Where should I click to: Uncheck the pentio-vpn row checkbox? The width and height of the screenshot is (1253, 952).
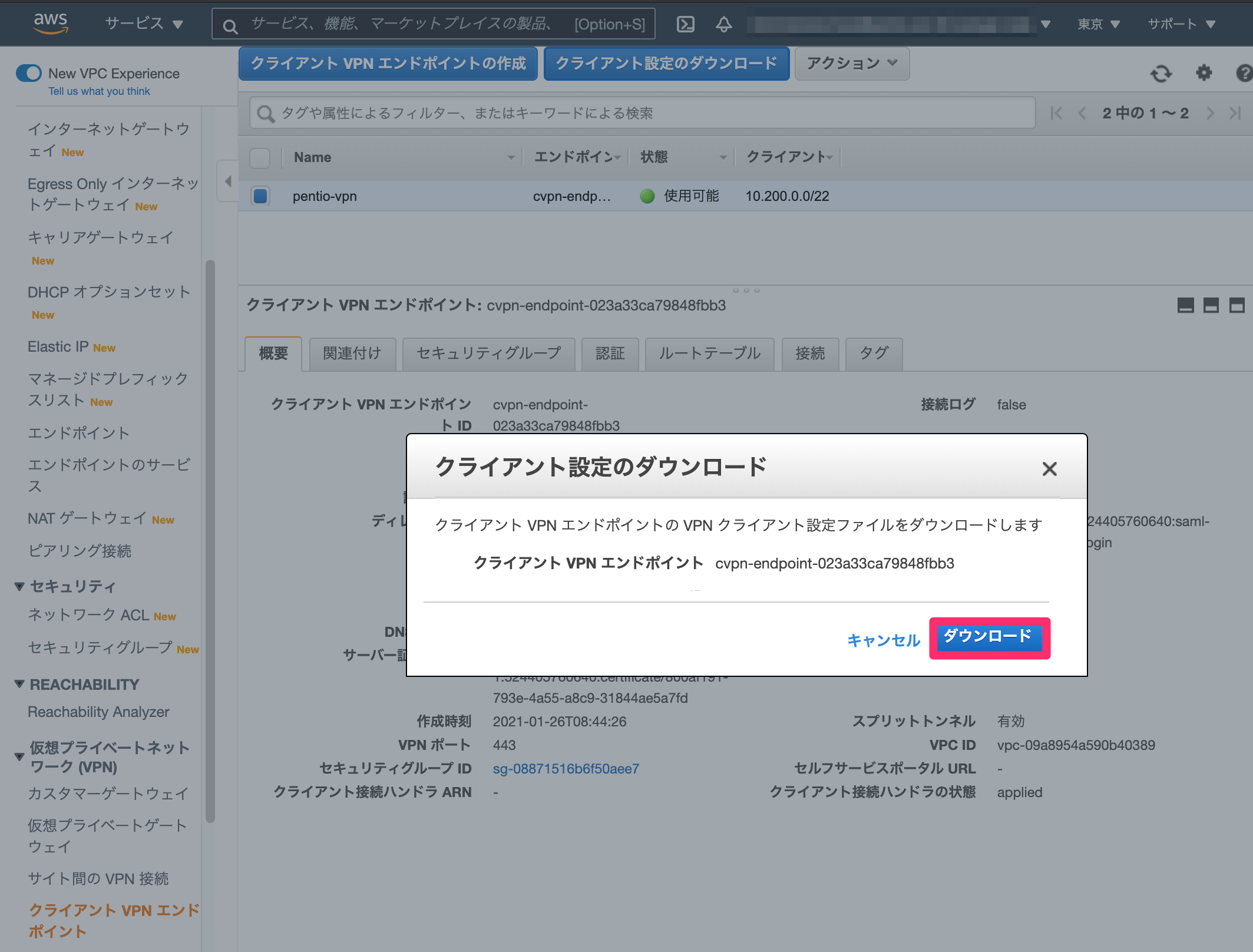point(260,196)
